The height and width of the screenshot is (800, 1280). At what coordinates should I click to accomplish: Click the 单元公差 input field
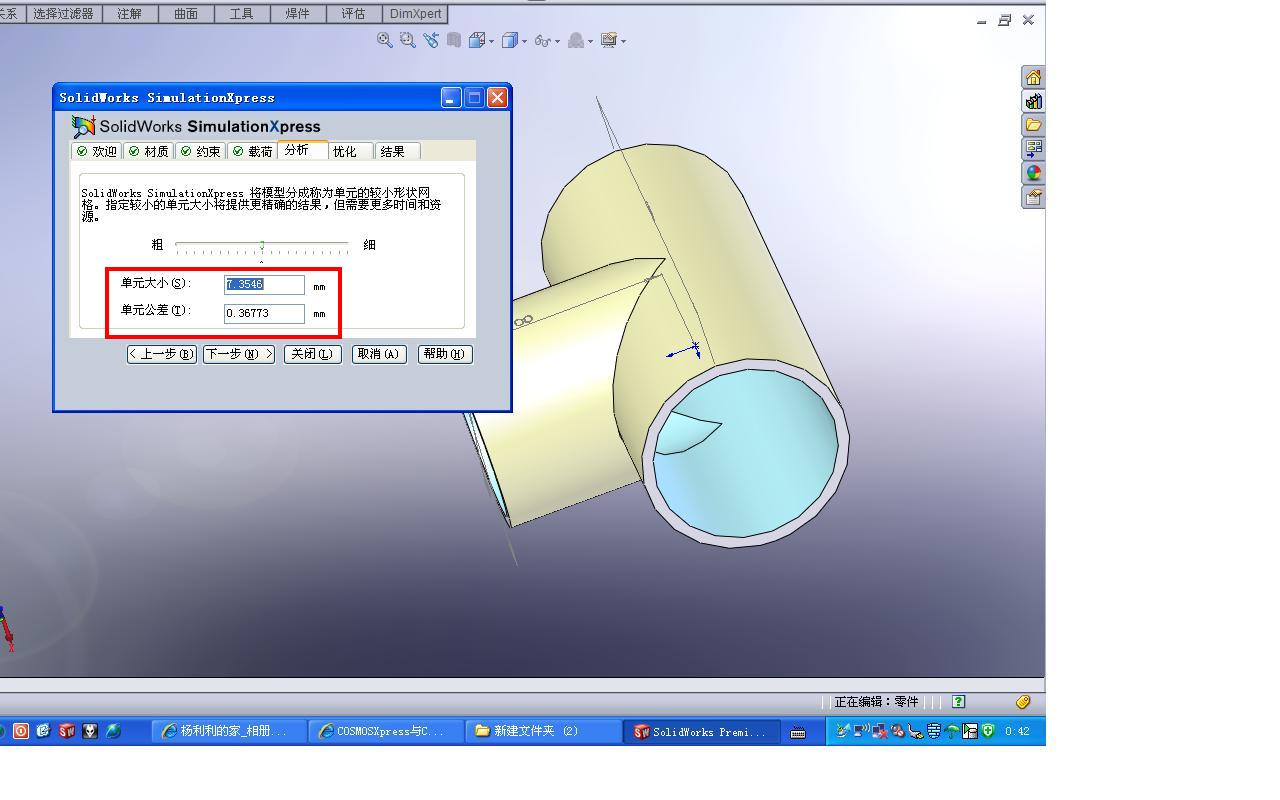(264, 313)
